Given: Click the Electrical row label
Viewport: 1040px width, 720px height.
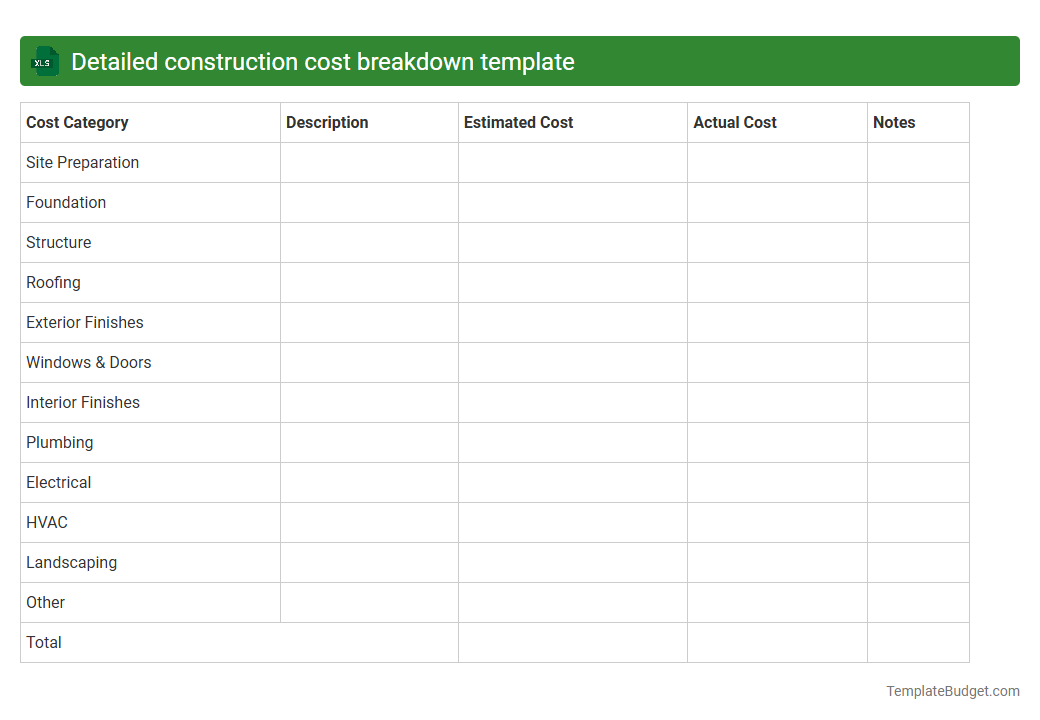Looking at the screenshot, I should [x=58, y=482].
